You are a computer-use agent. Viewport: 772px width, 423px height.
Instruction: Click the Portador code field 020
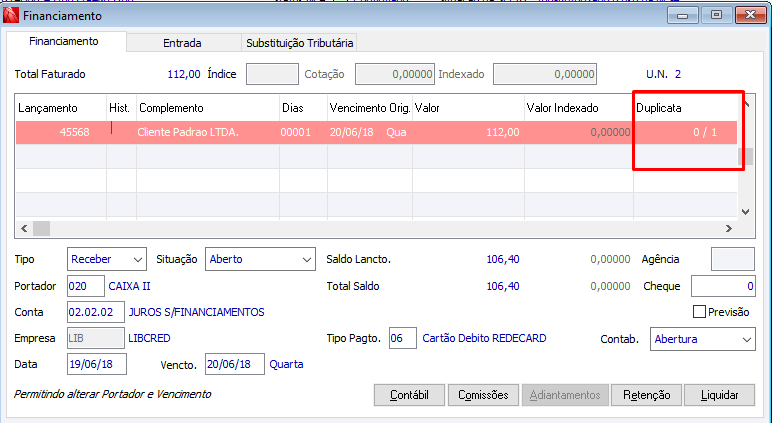coord(86,286)
